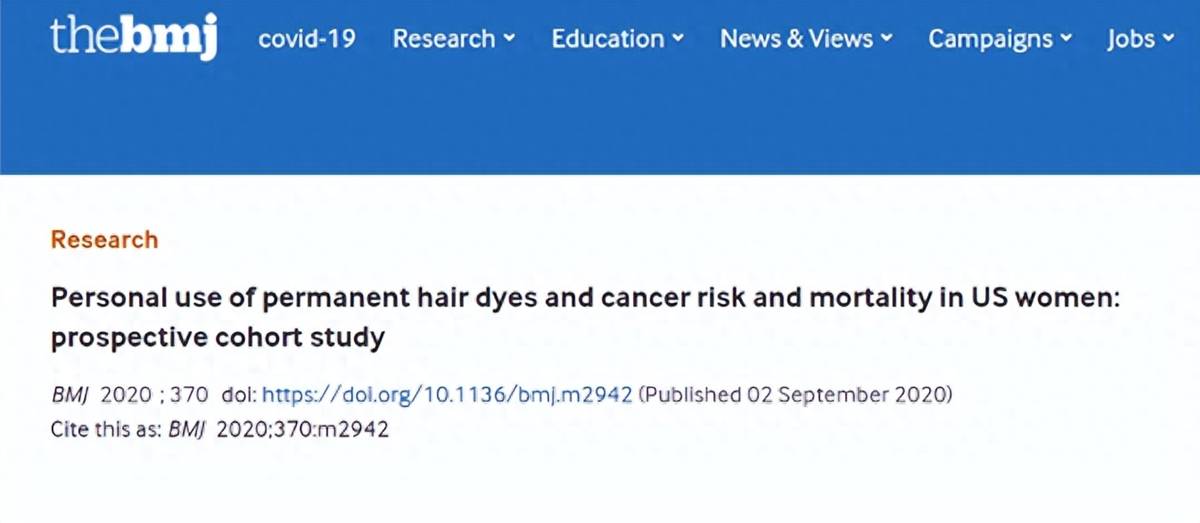Click the News & Views menu label
Image resolution: width=1200 pixels, height=523 pixels.
pyautogui.click(x=797, y=39)
